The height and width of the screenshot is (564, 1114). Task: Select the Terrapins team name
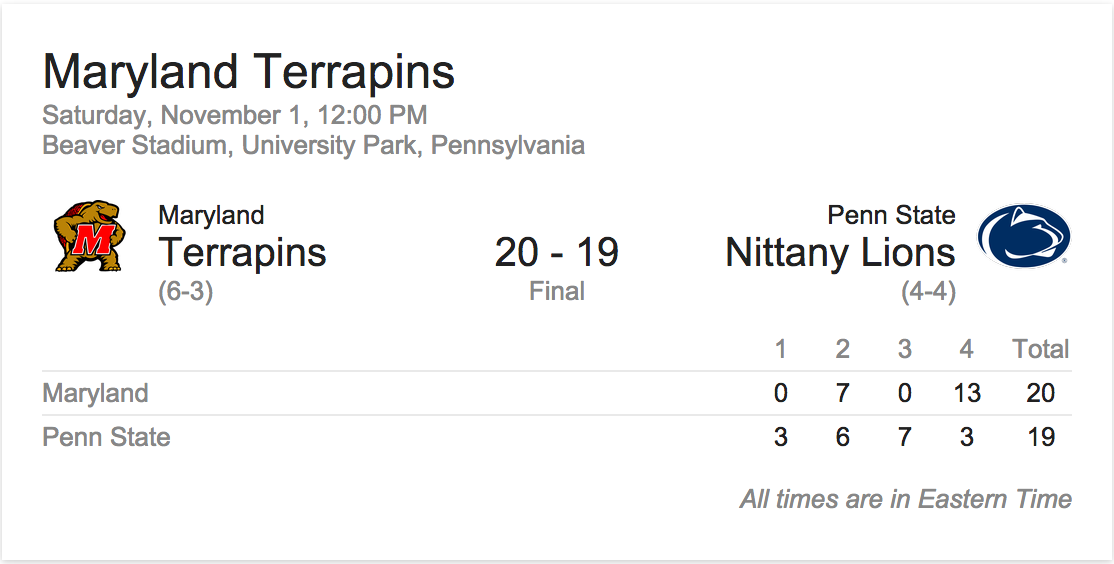(x=242, y=252)
